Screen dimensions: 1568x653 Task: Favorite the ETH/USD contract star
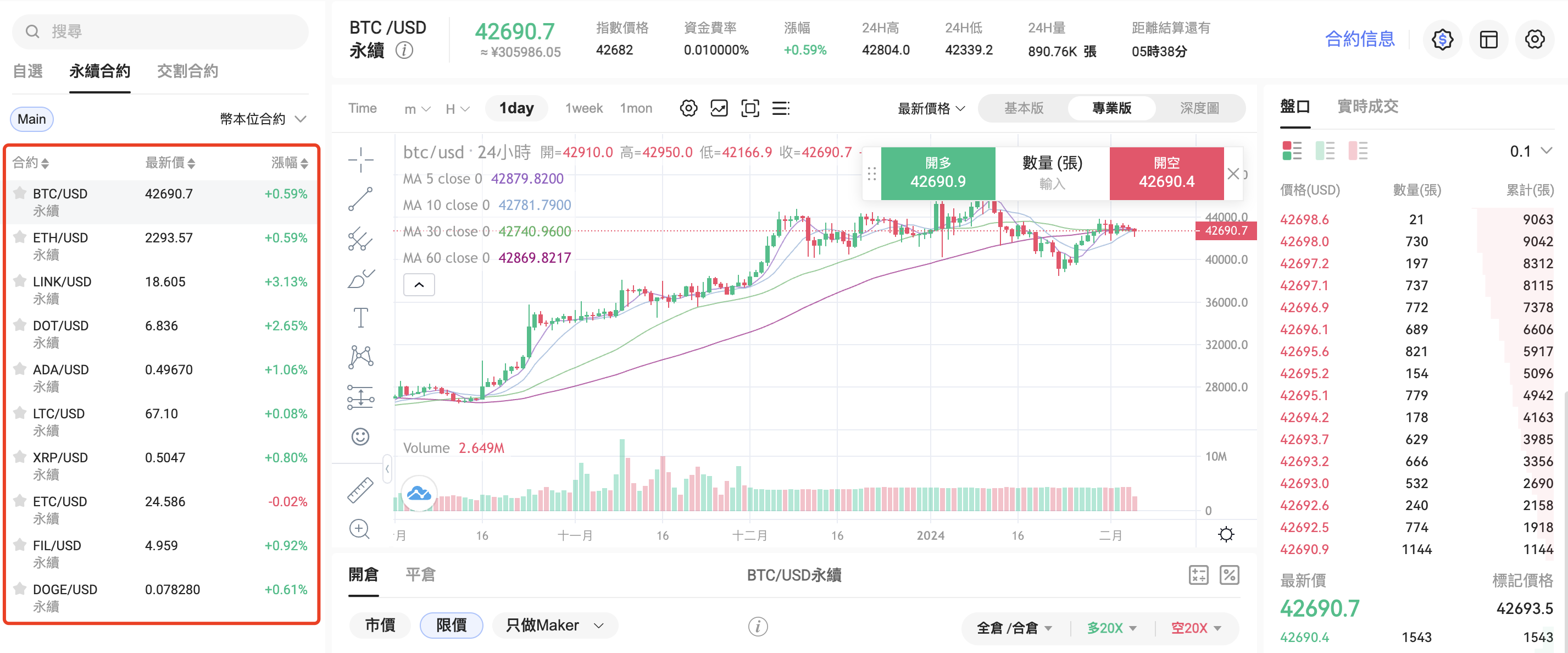click(x=20, y=237)
